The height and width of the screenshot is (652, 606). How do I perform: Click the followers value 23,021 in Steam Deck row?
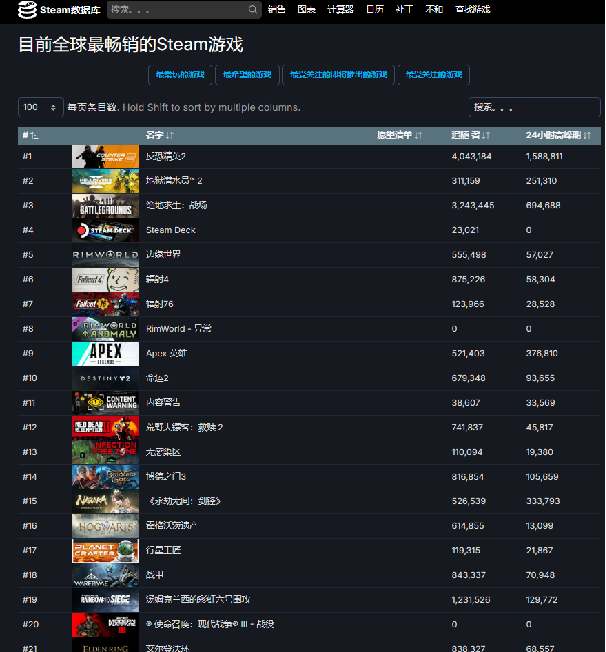pyautogui.click(x=465, y=230)
